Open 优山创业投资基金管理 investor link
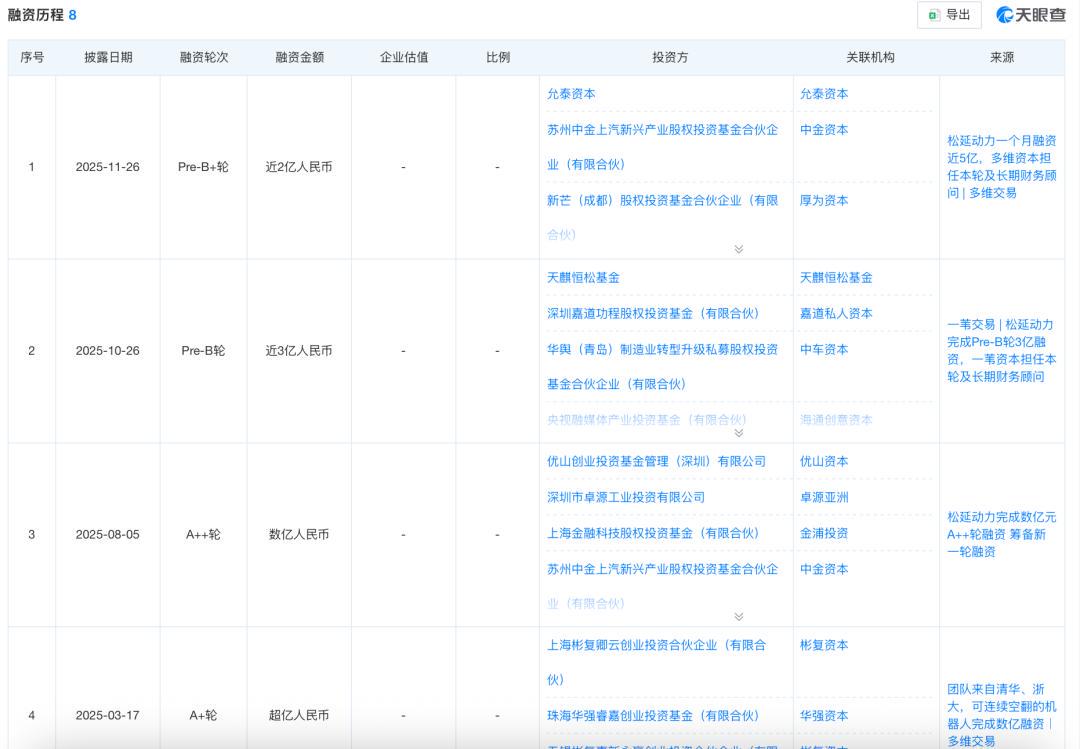This screenshot has height=749, width=1080. [x=656, y=462]
